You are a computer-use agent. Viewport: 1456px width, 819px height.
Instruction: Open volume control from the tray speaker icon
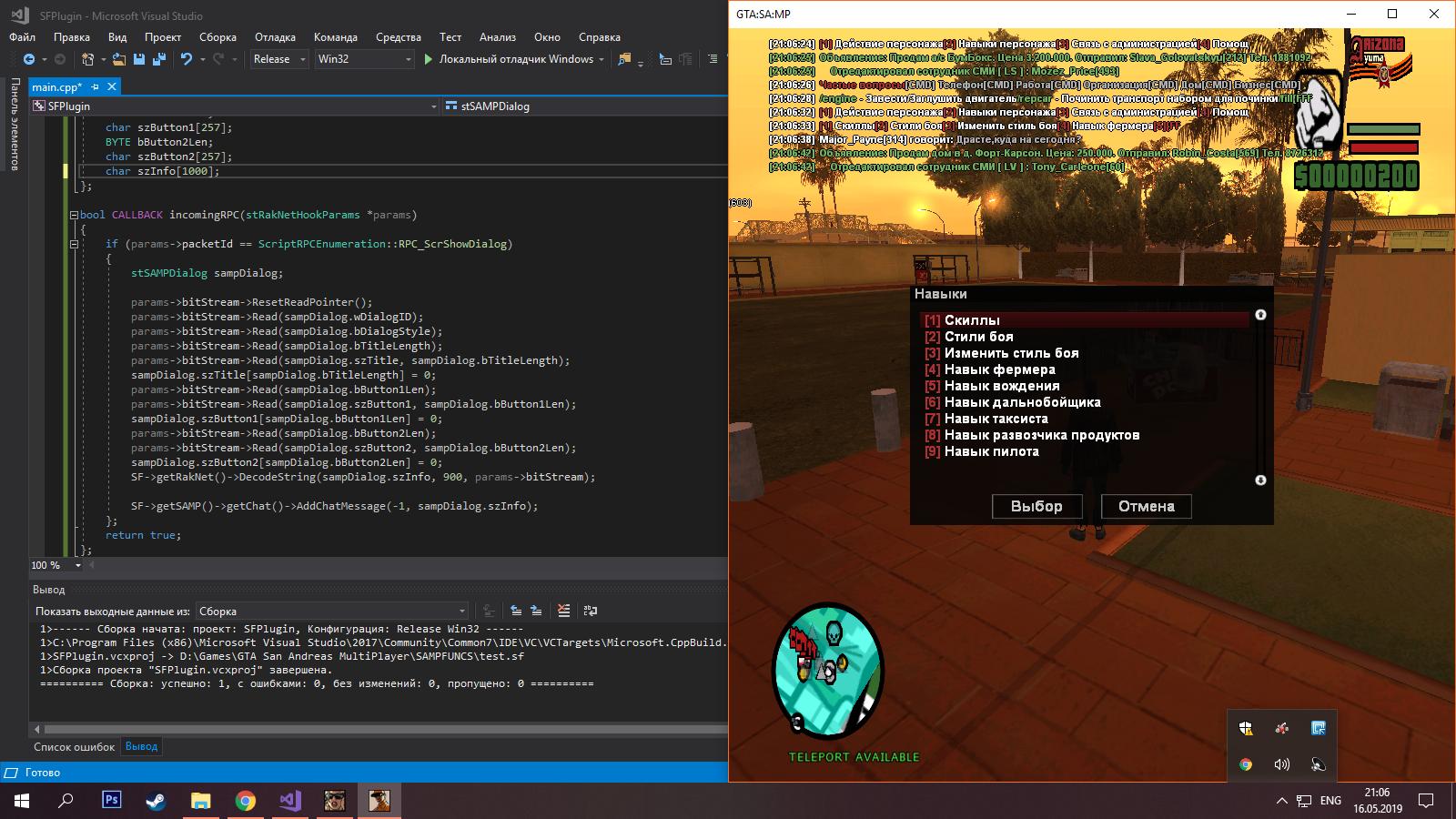pyautogui.click(x=1282, y=764)
